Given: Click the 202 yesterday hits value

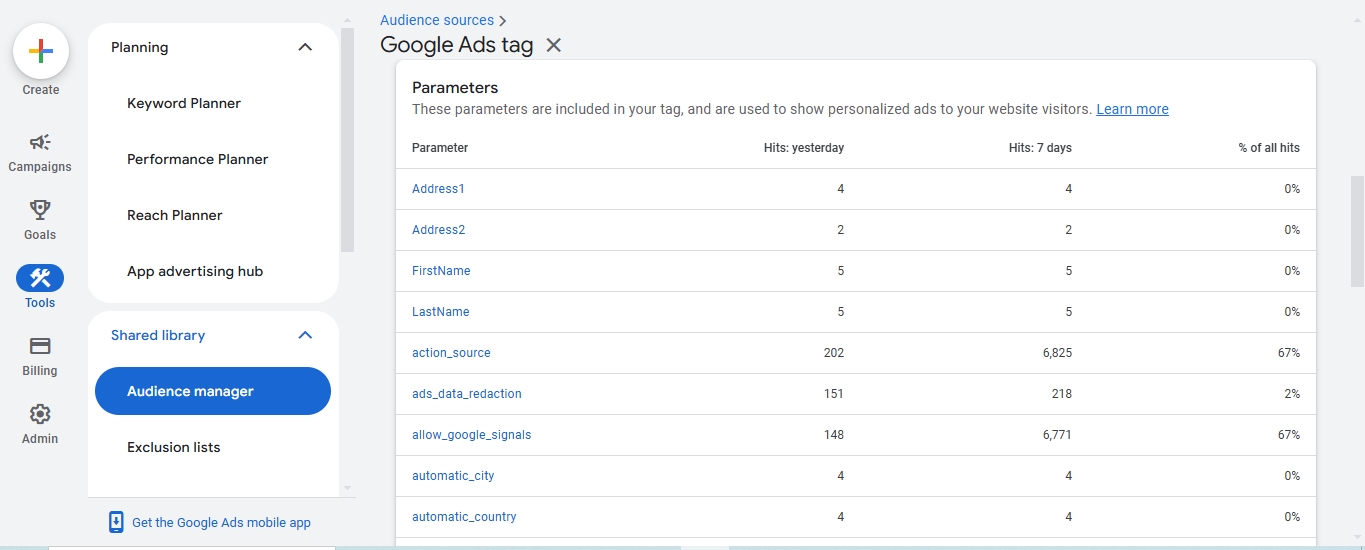Looking at the screenshot, I should click(834, 353).
